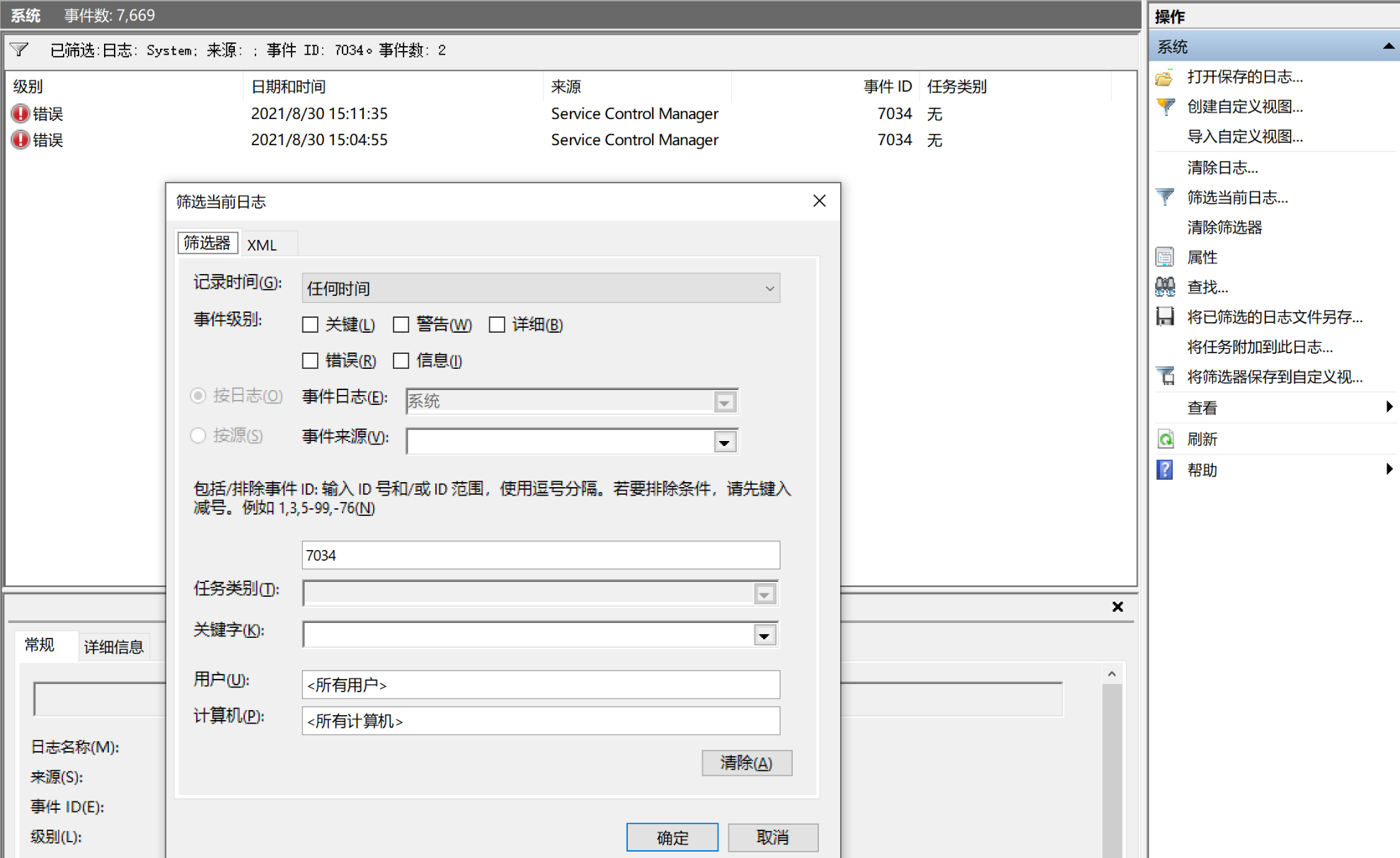Expand the 事件来源 source dropdown arrow
The width and height of the screenshot is (1400, 858).
[x=724, y=442]
